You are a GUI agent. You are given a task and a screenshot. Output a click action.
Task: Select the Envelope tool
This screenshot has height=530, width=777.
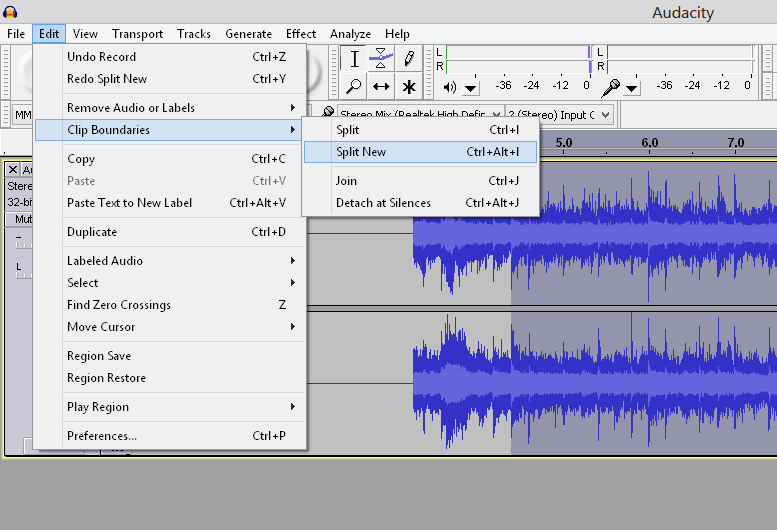[381, 58]
